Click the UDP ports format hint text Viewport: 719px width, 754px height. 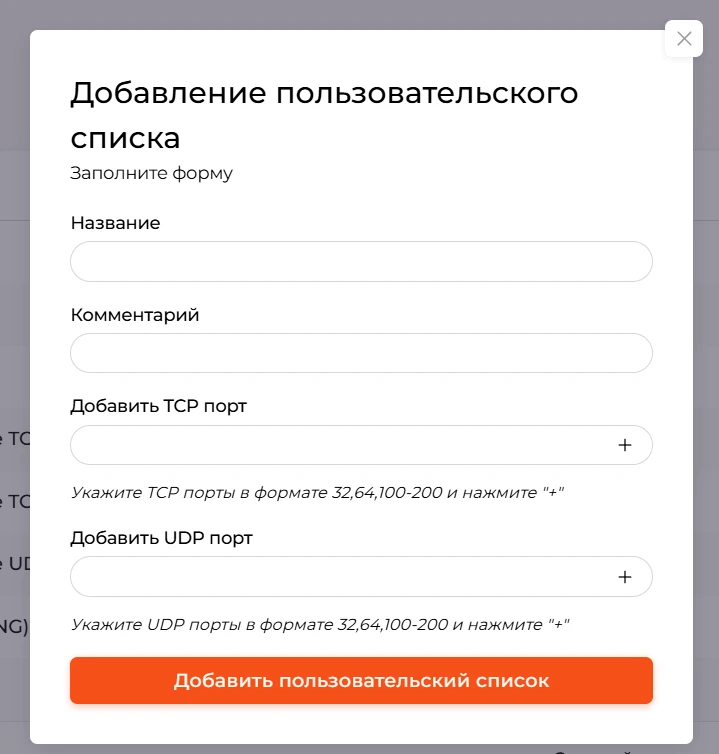(320, 625)
